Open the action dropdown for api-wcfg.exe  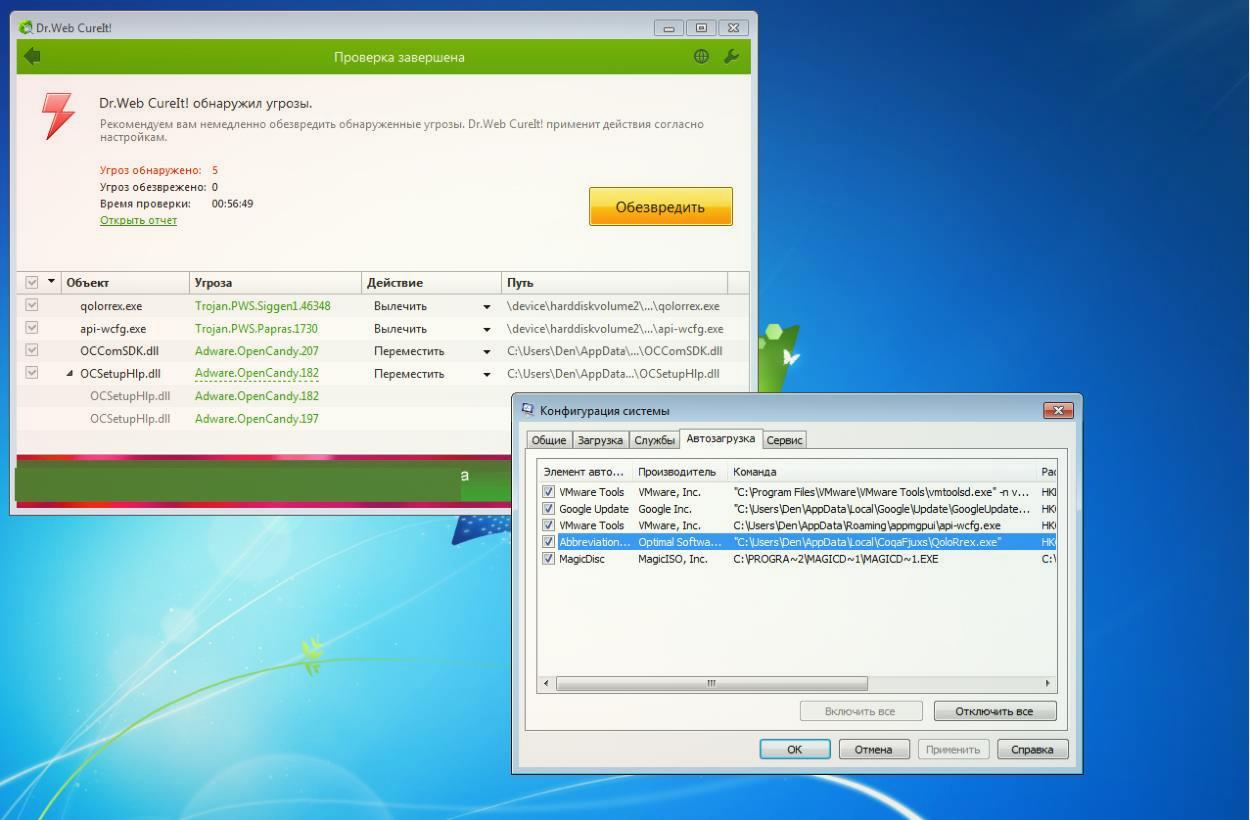487,329
